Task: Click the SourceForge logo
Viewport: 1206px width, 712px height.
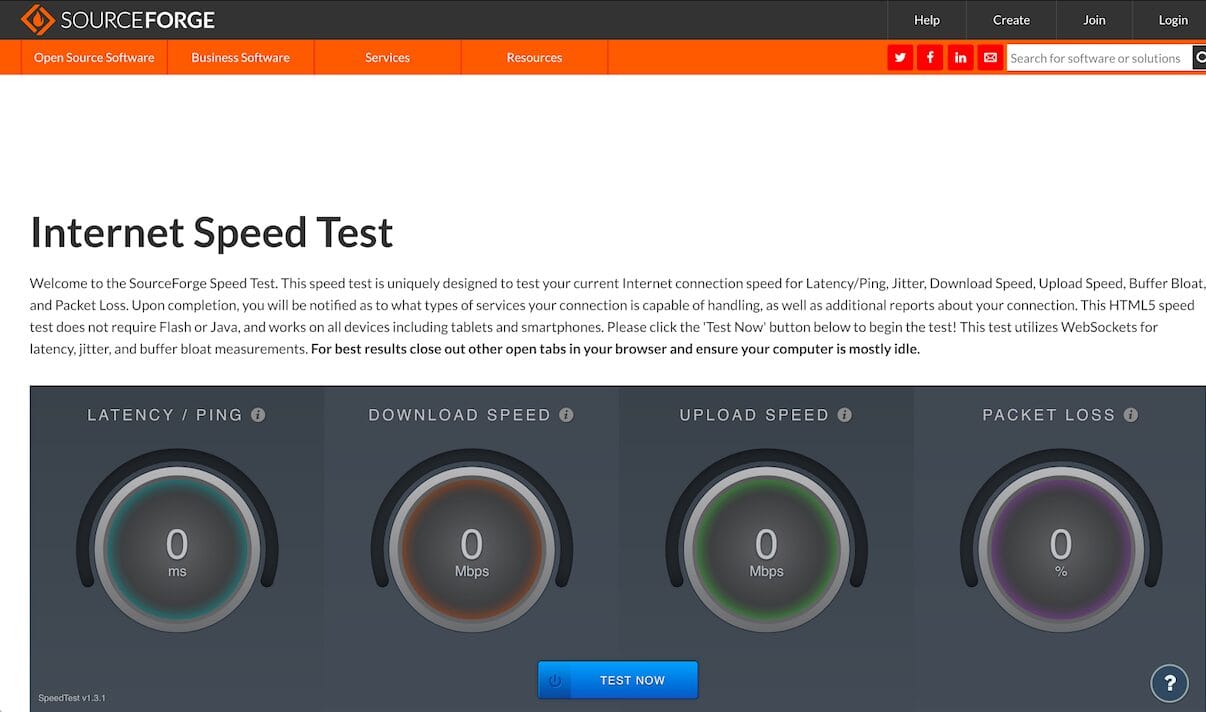Action: tap(118, 19)
